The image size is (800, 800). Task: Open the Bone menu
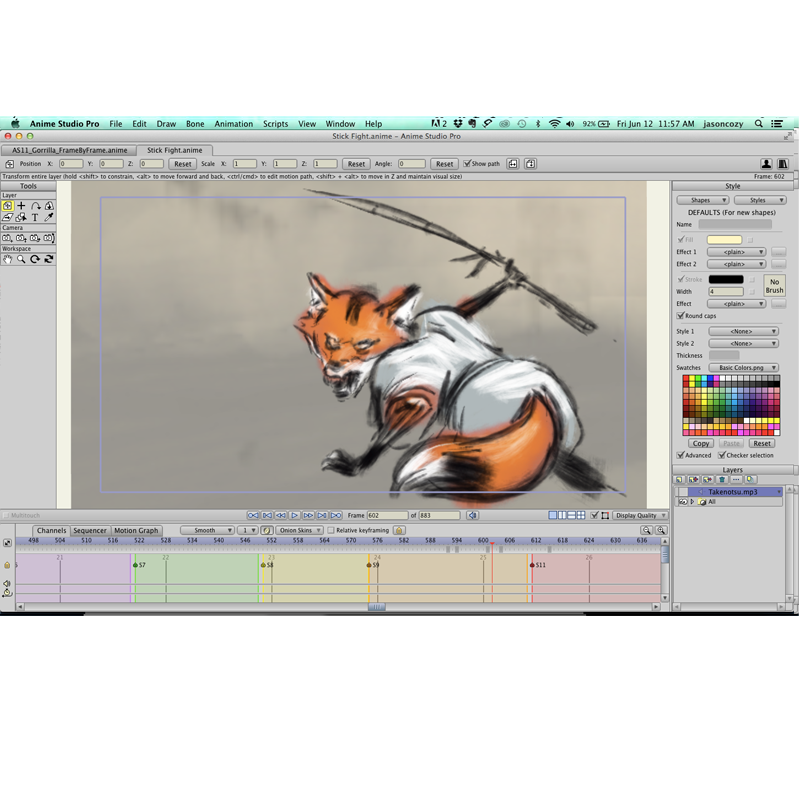tap(195, 124)
